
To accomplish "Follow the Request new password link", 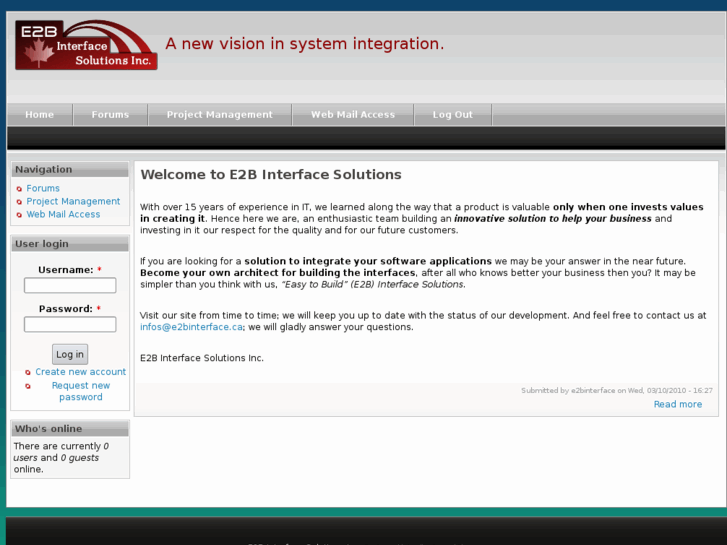I will [81, 391].
